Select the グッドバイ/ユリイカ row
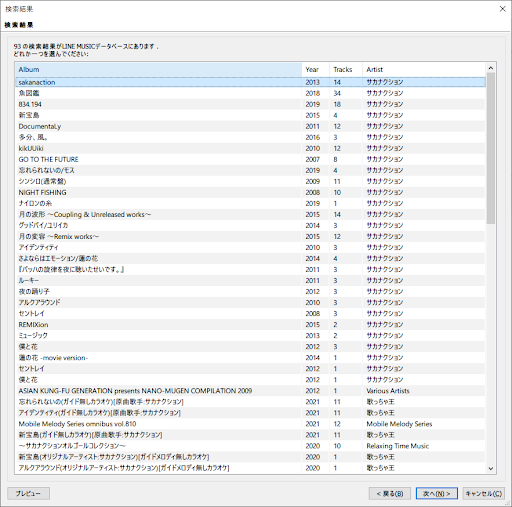 click(250, 225)
